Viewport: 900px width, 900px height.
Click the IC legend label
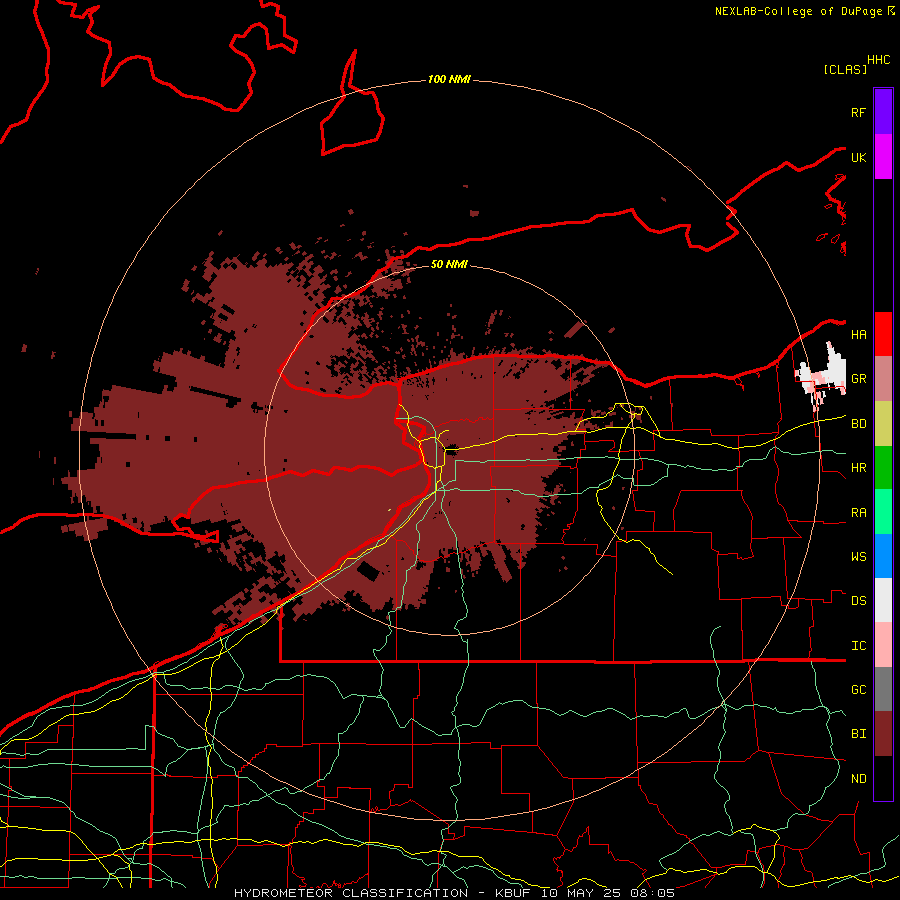coord(859,646)
